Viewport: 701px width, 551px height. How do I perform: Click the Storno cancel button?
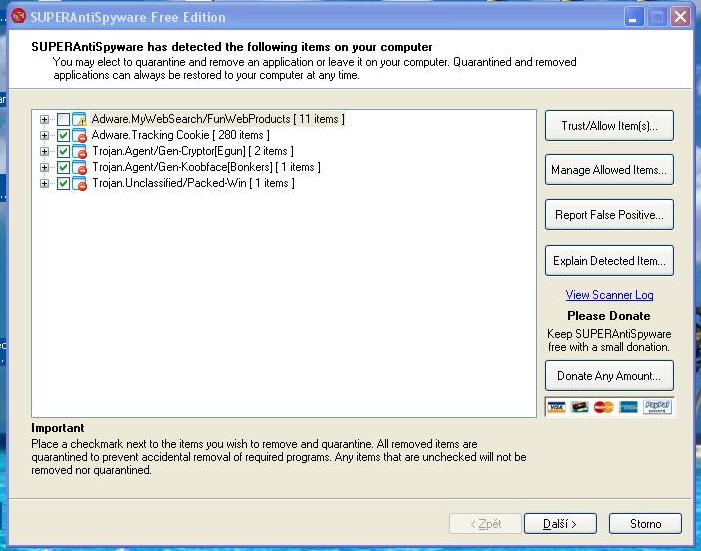click(x=645, y=523)
